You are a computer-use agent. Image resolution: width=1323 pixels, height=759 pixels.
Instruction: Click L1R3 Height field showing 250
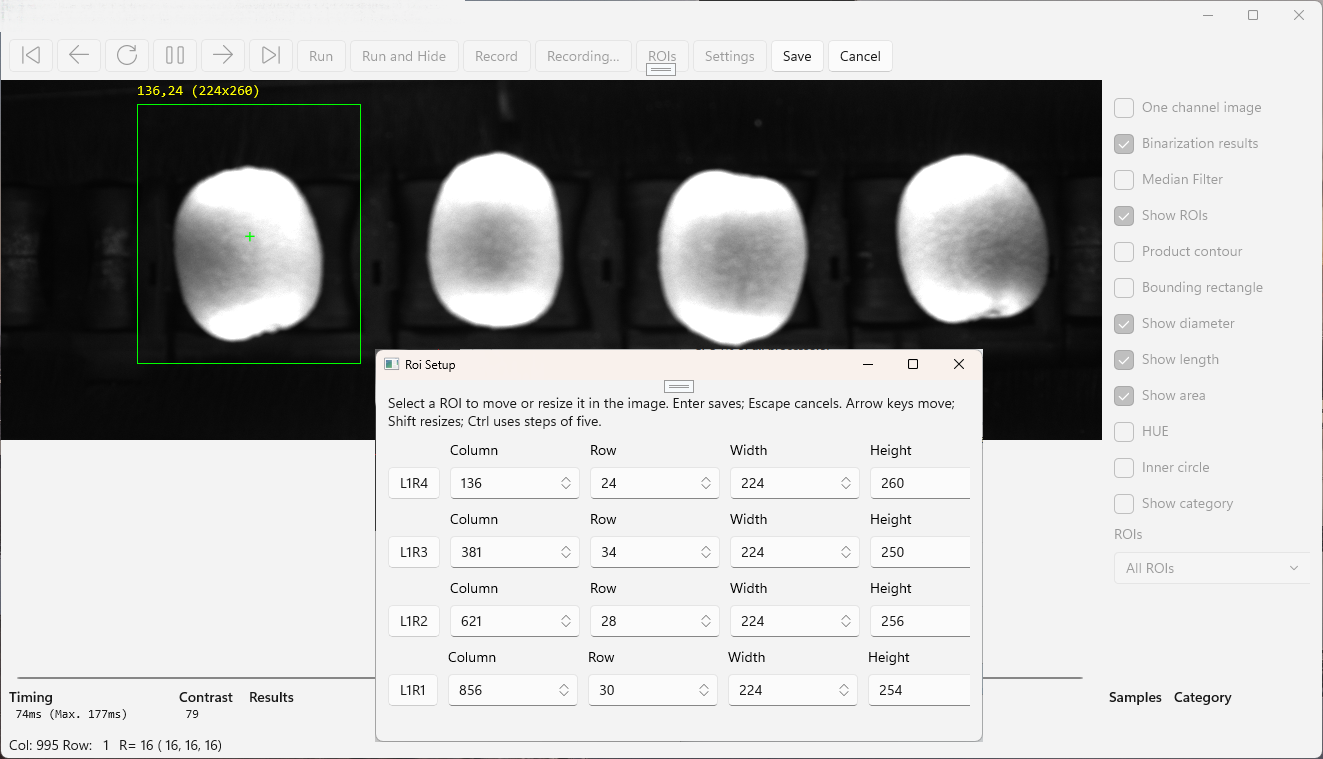(x=920, y=552)
